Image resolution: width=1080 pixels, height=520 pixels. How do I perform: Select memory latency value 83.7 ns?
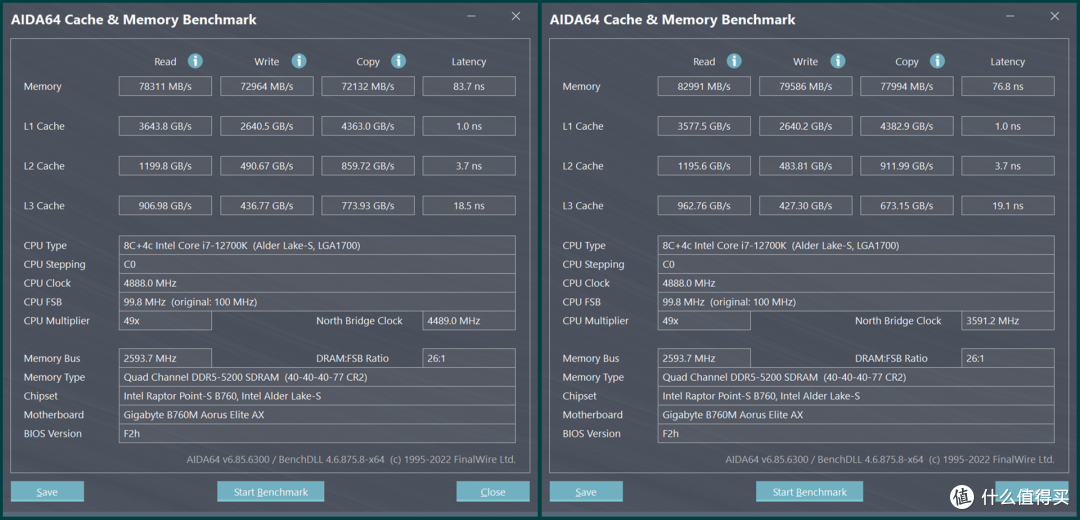(x=469, y=86)
